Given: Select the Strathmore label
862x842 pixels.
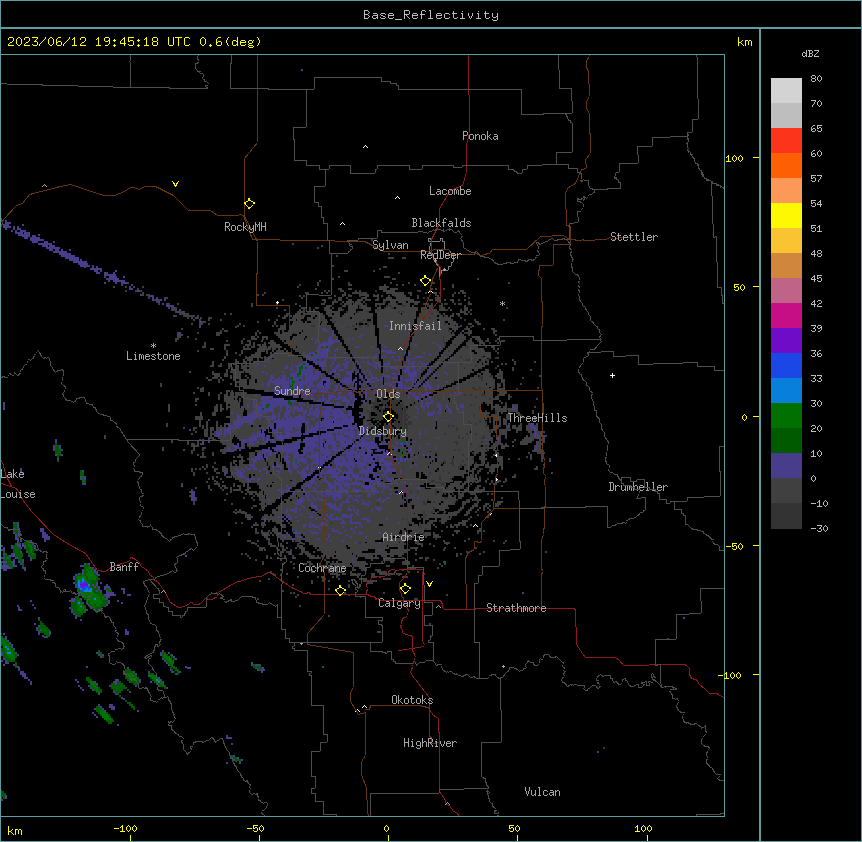Looking at the screenshot, I should 516,608.
